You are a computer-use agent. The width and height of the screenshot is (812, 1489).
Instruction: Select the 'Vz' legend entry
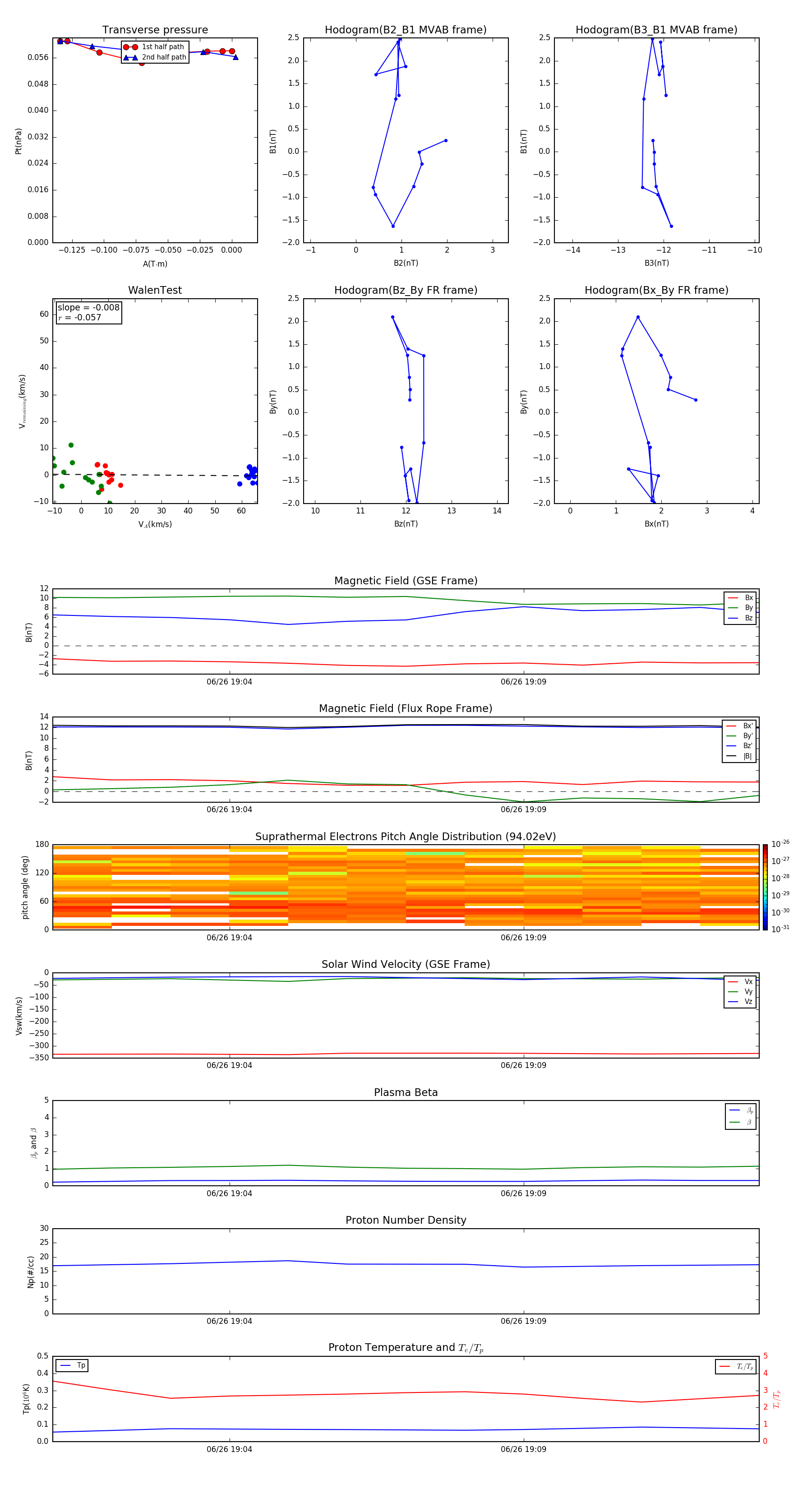coord(740,1002)
